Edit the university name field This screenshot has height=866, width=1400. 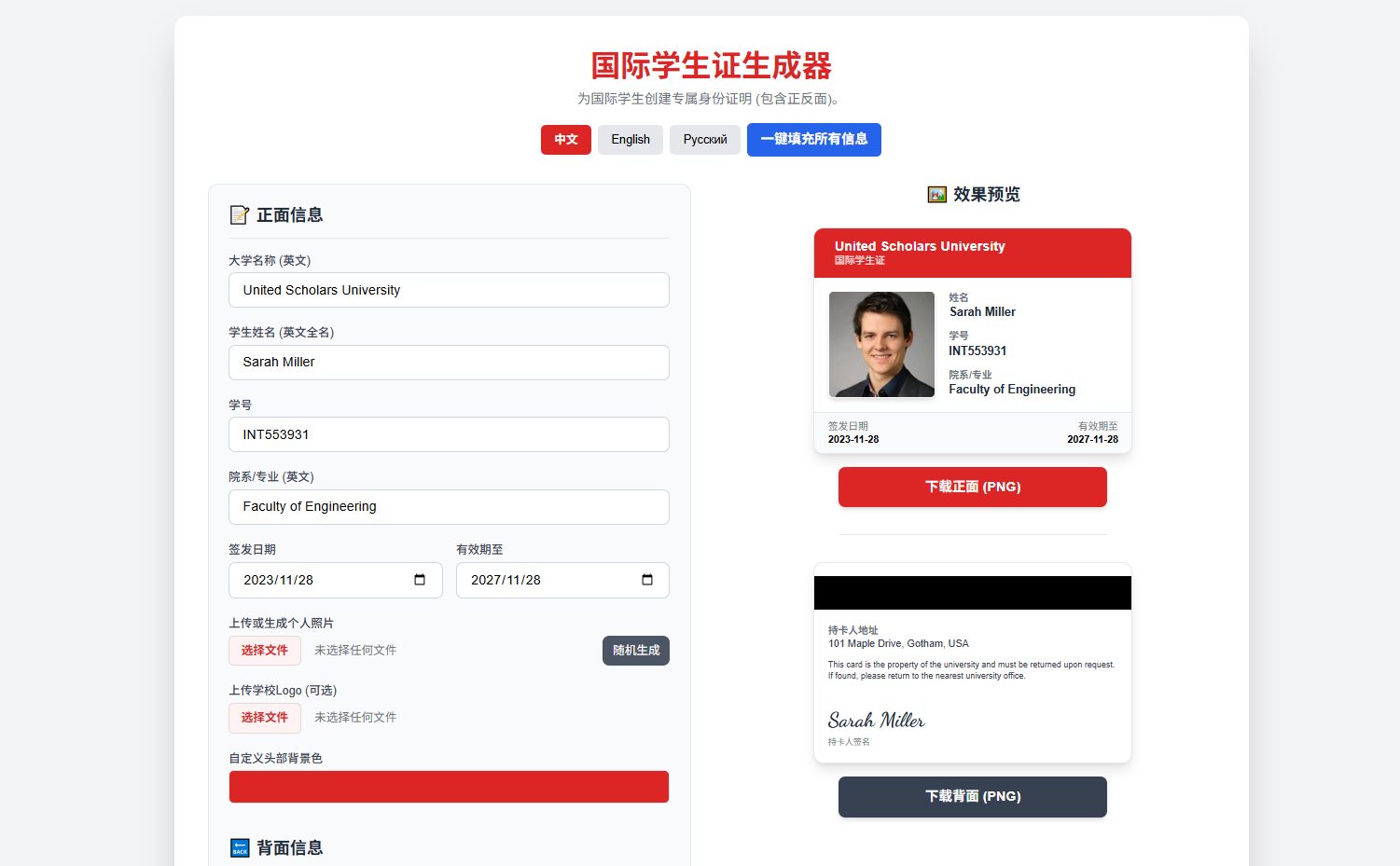coord(449,290)
